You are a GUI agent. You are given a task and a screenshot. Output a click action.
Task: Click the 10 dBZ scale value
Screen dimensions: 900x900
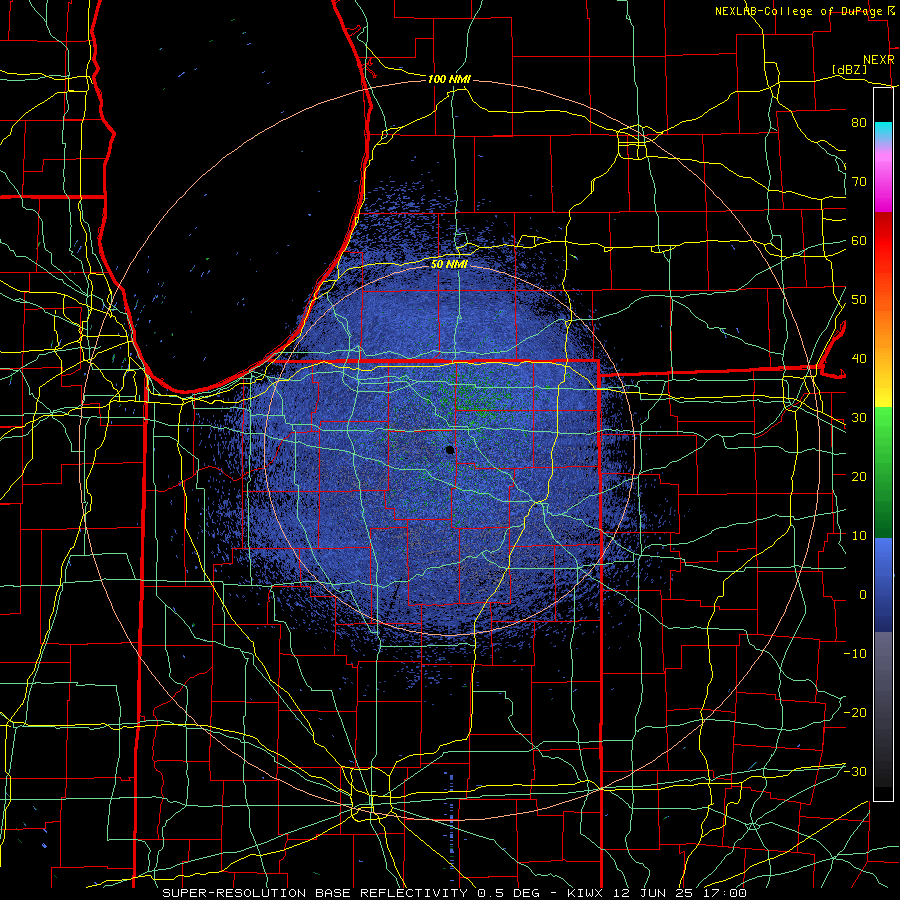coord(859,536)
